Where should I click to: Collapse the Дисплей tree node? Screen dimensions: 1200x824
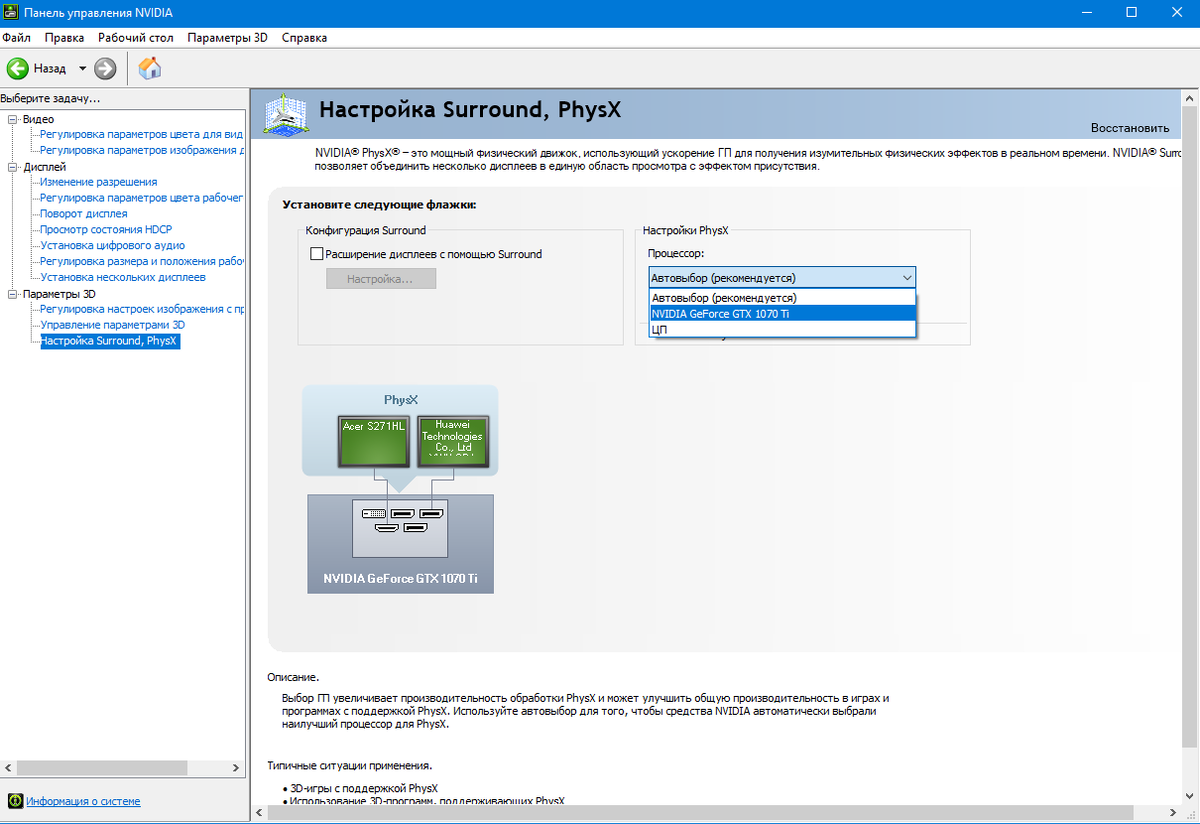tap(13, 167)
